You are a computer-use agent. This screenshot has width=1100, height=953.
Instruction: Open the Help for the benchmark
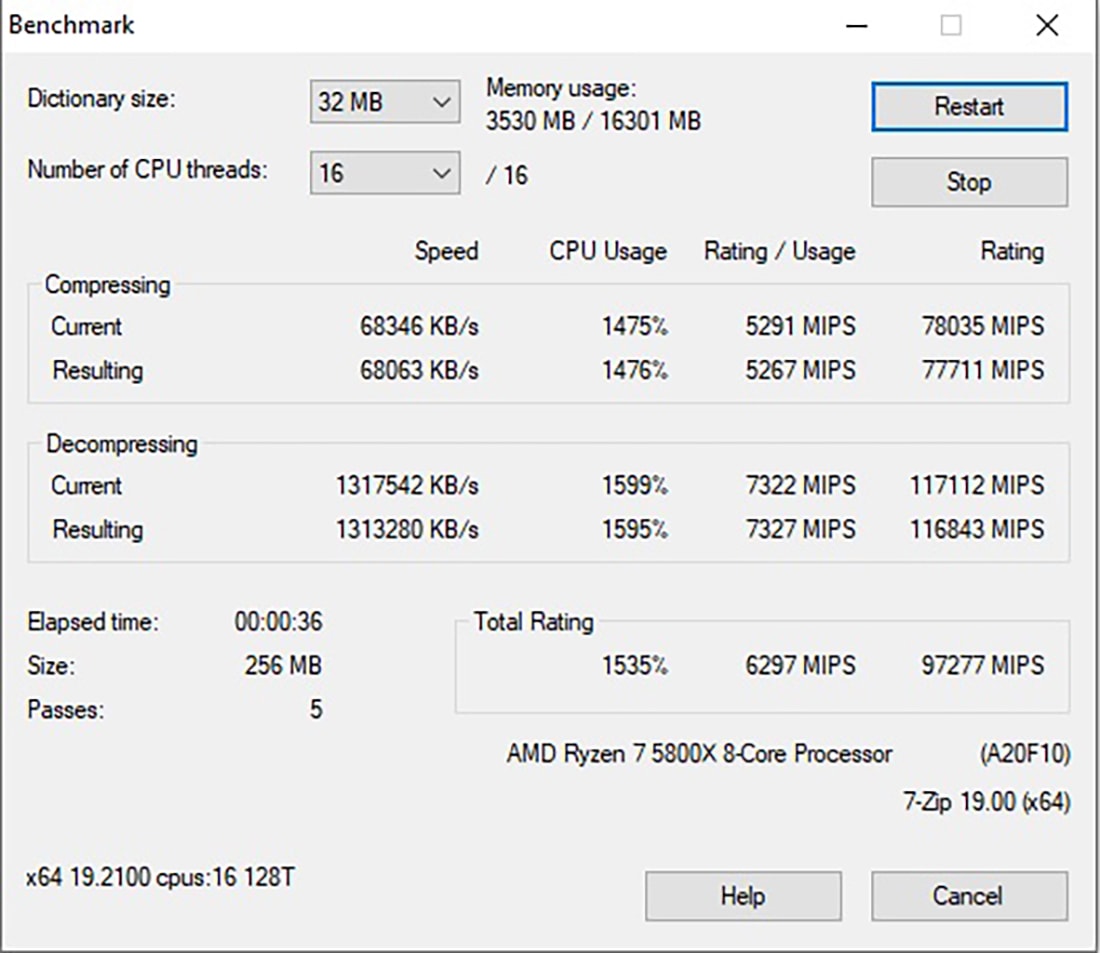(x=742, y=896)
